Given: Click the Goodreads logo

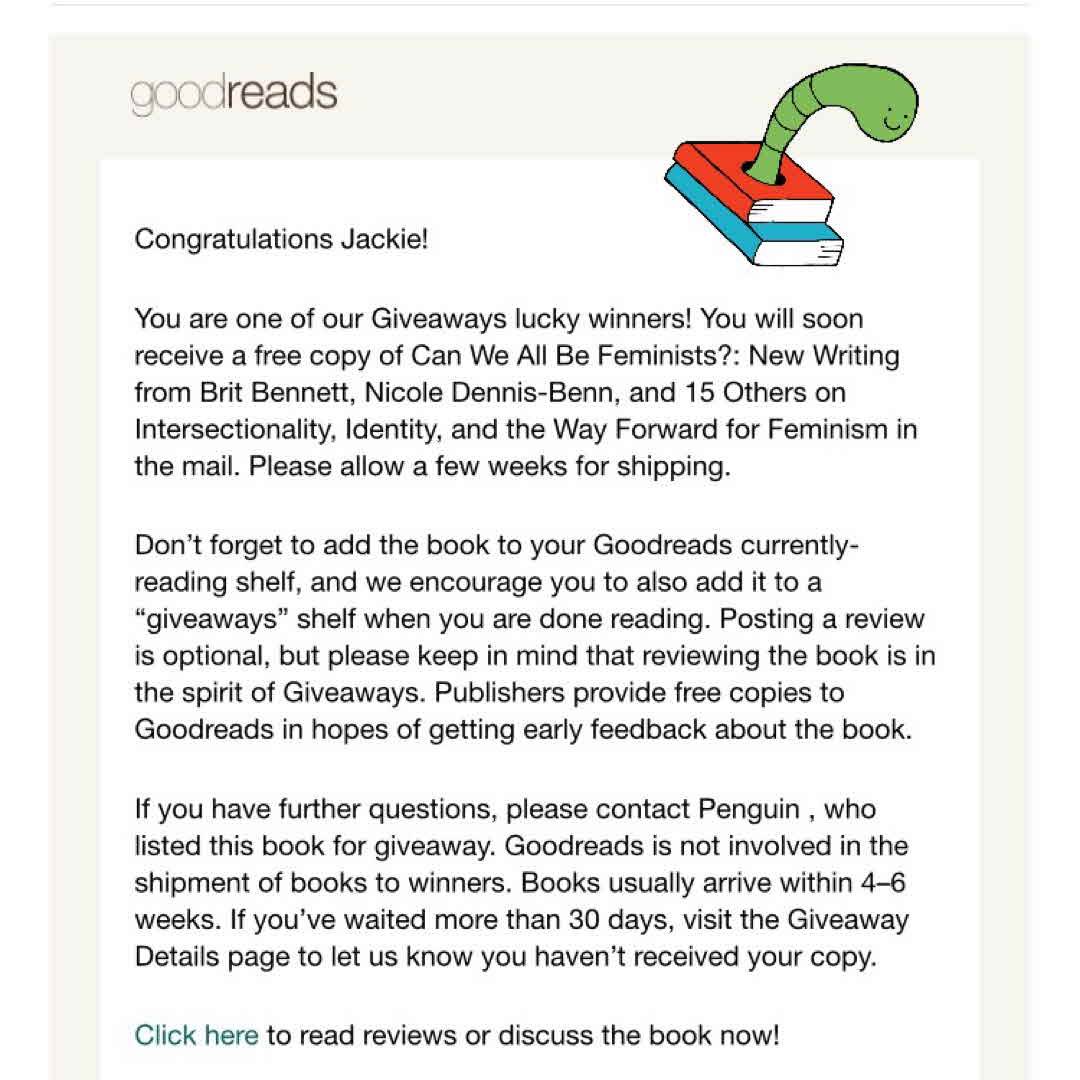Looking at the screenshot, I should (x=234, y=94).
